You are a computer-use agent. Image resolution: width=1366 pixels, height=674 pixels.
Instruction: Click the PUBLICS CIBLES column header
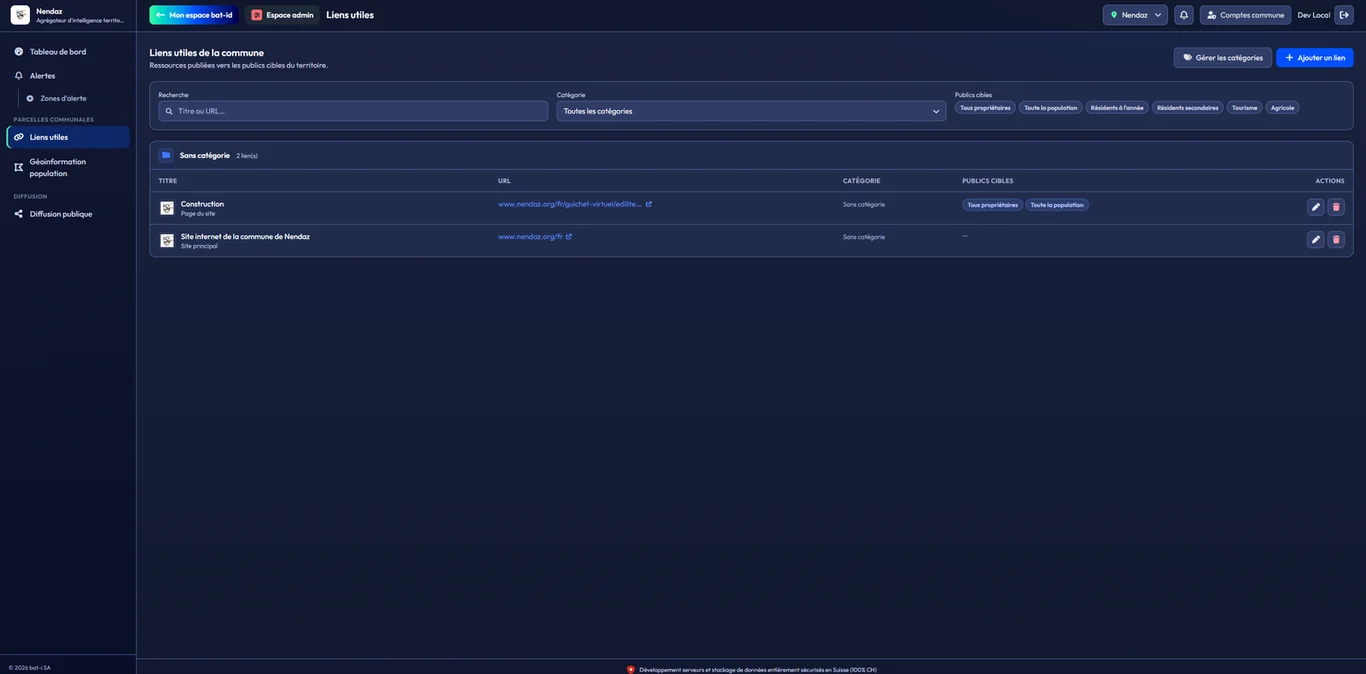tap(988, 181)
